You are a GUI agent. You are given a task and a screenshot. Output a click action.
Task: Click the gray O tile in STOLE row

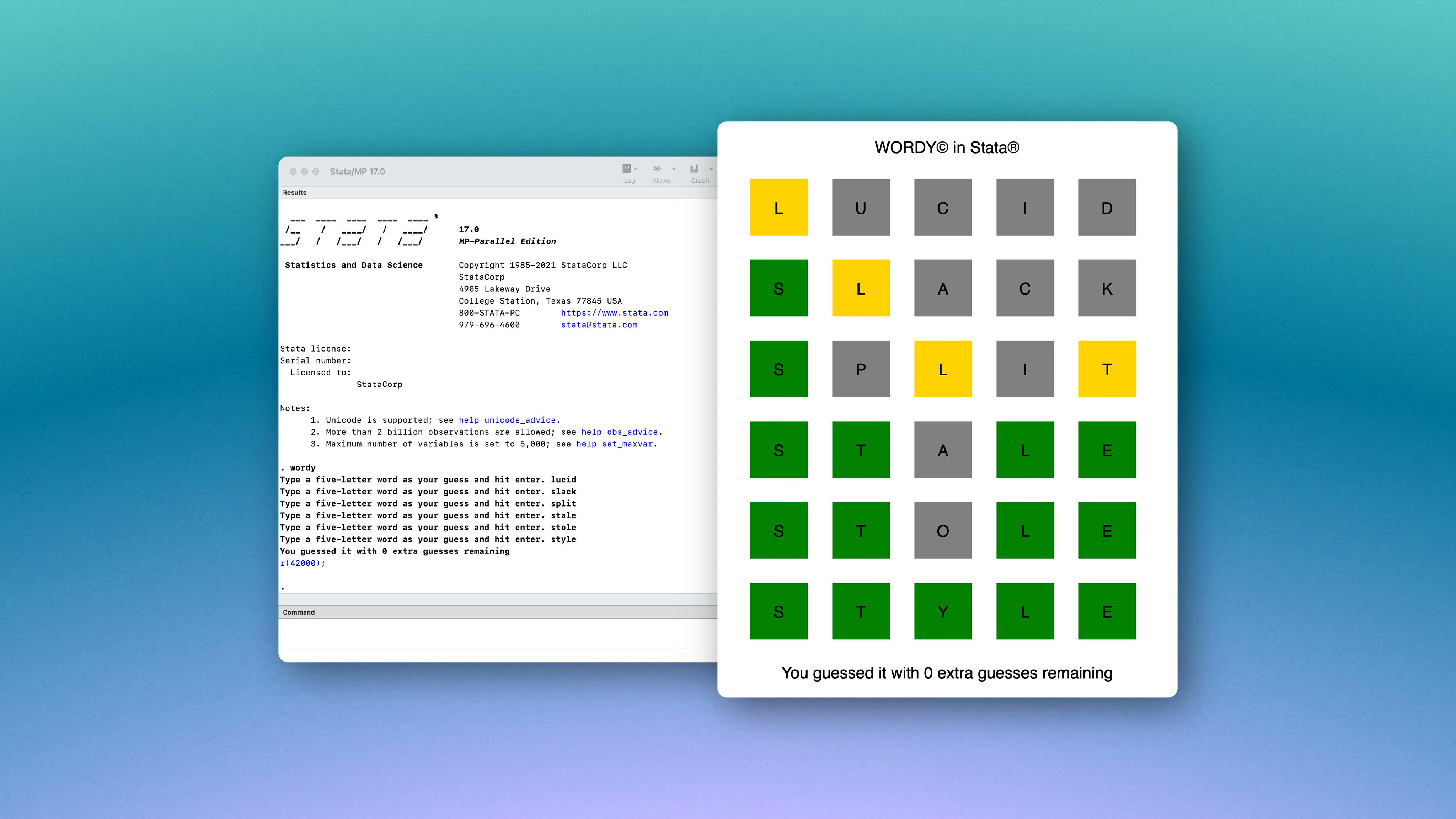point(943,530)
